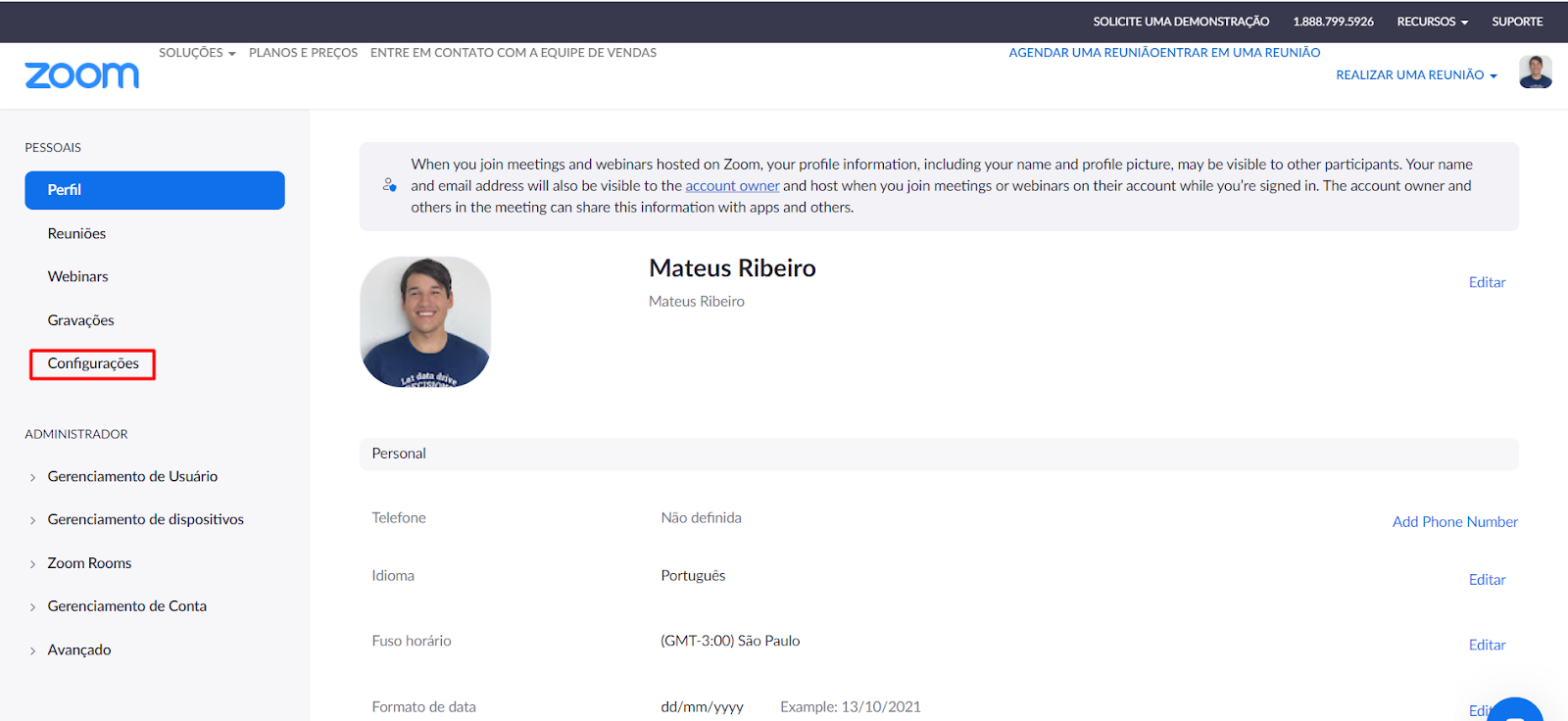Click the dd/mm/yyyy date format value

click(x=702, y=707)
